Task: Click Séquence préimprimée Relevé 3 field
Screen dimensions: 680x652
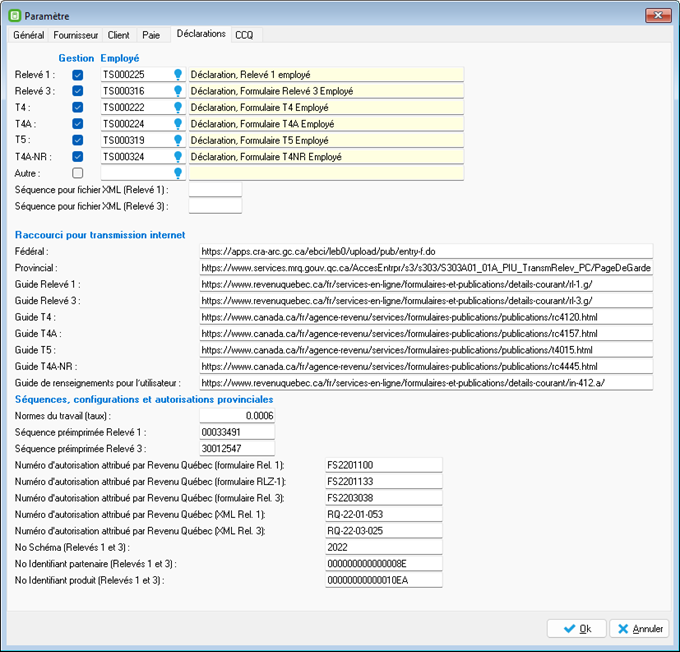Action: coord(237,449)
